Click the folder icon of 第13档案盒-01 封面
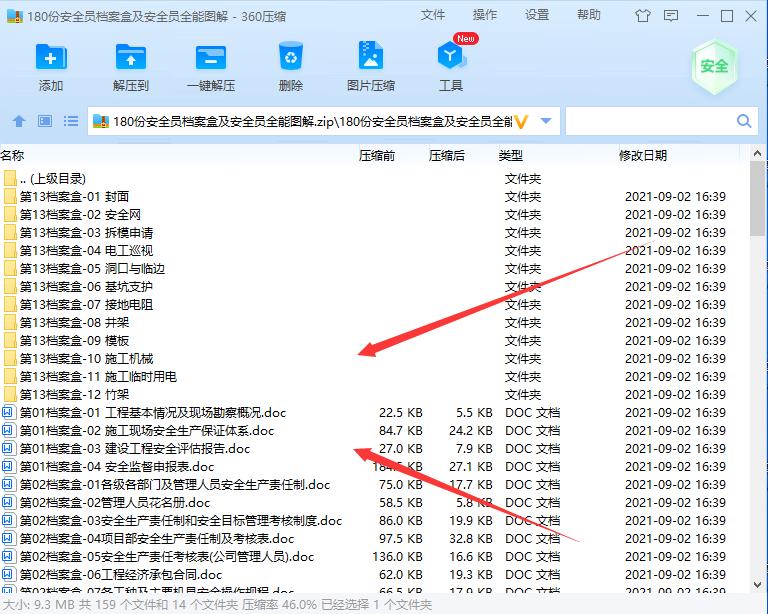 (10, 197)
